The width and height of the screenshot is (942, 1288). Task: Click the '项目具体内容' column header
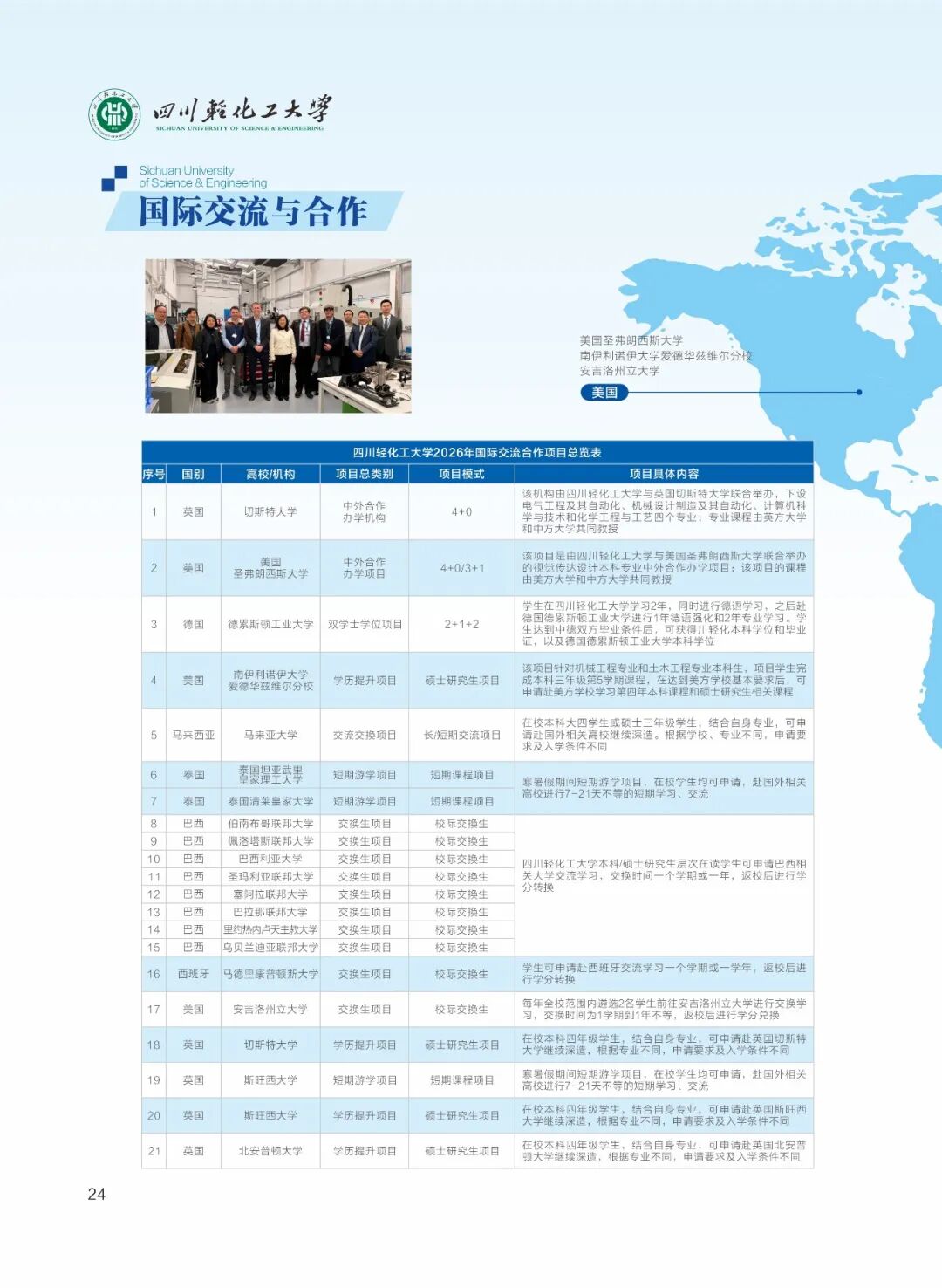pos(664,474)
